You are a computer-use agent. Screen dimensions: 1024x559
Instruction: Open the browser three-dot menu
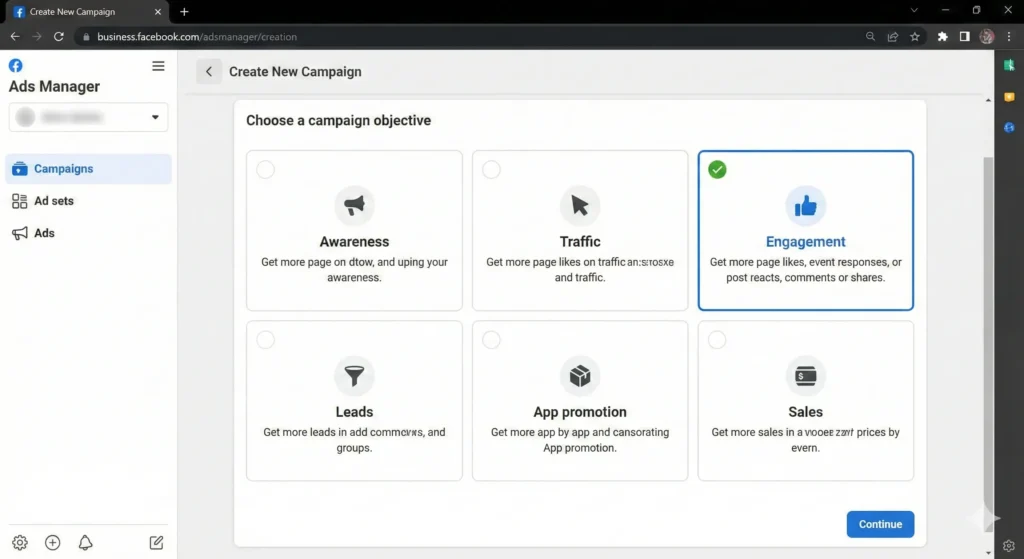[1009, 37]
